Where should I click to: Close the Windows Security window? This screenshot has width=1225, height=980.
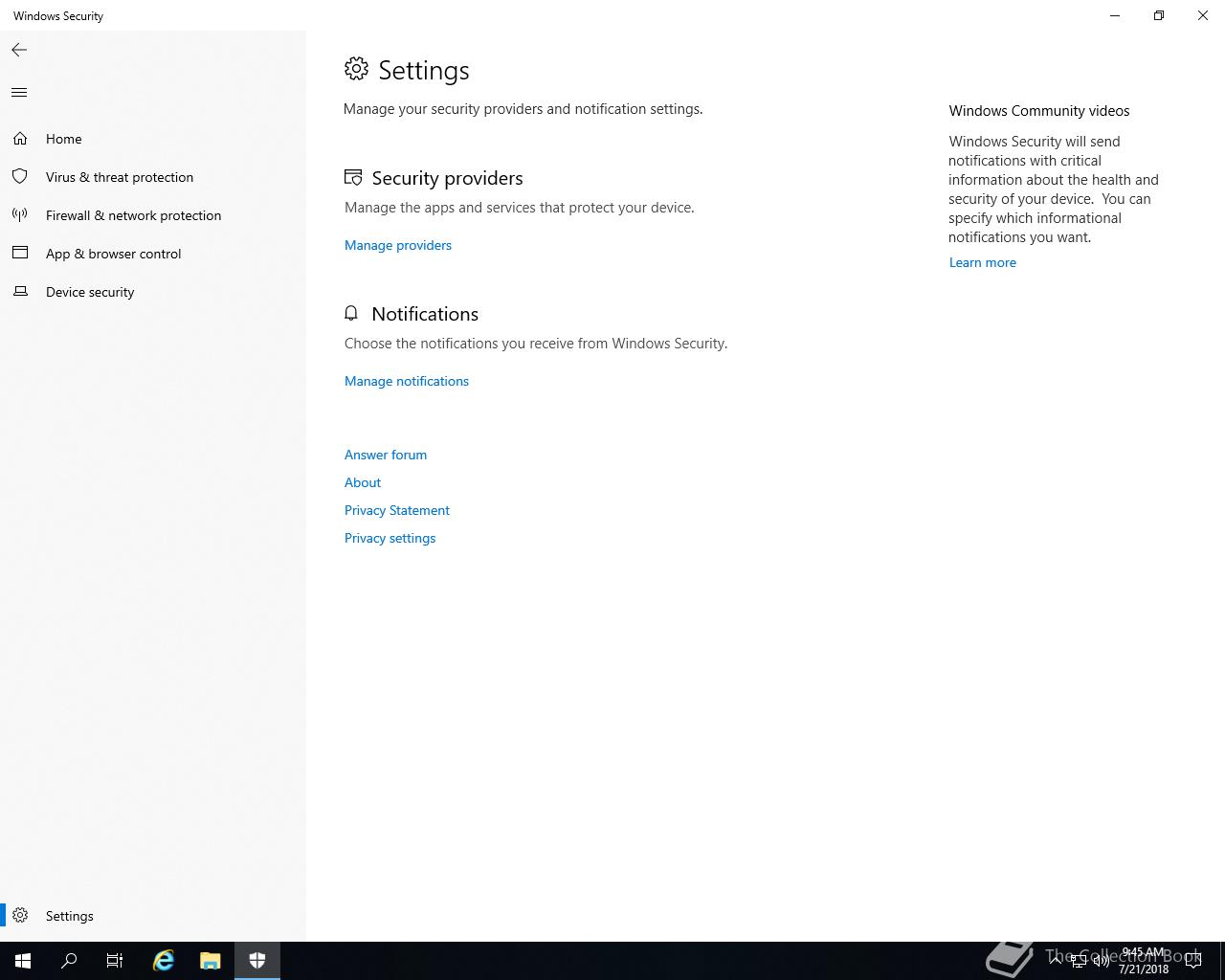tap(1203, 15)
